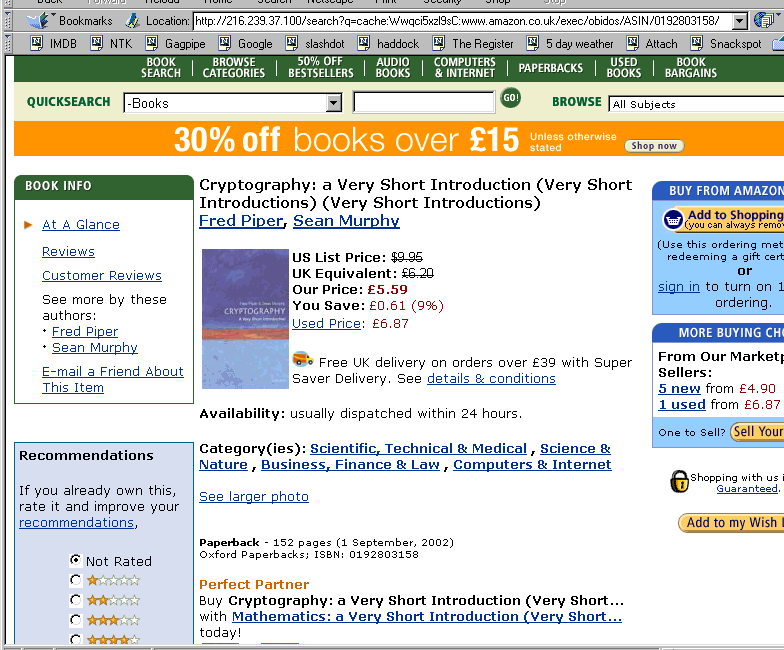Viewport: 784px width, 650px height.
Task: Open the Books quicksearch category dropdown
Action: (333, 104)
